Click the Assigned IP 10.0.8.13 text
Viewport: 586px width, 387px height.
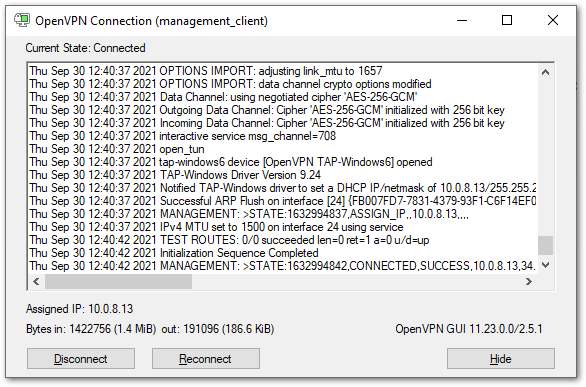[x=80, y=309]
